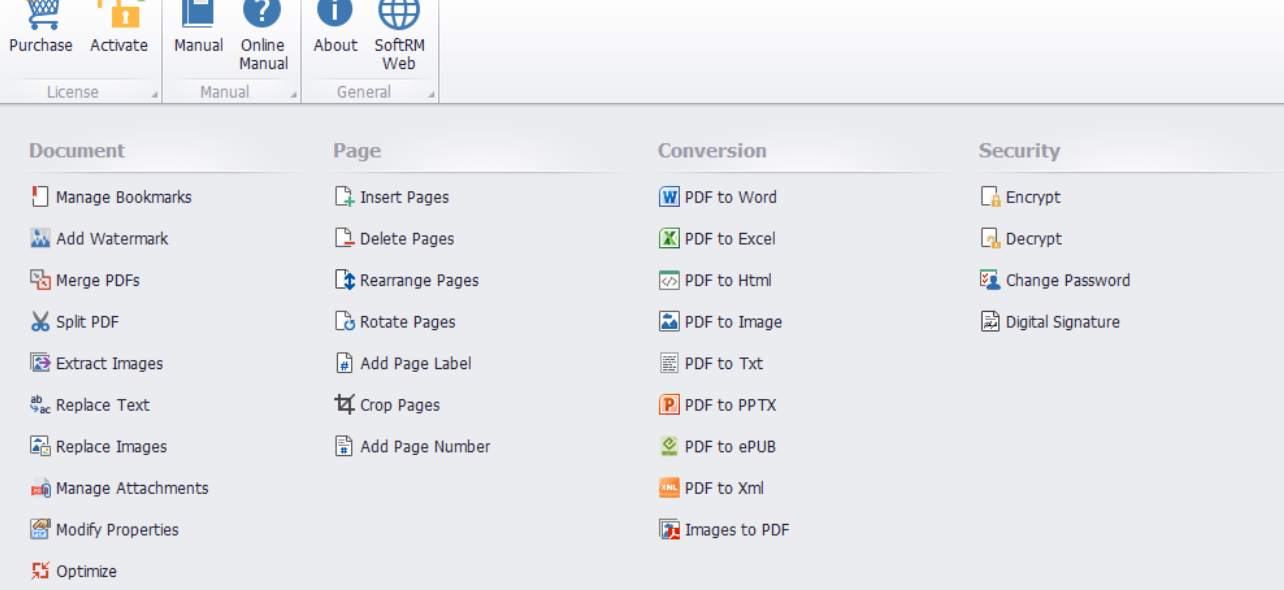Click the Replace Text icon
Screen dimensions: 1284x590
click(x=40, y=405)
